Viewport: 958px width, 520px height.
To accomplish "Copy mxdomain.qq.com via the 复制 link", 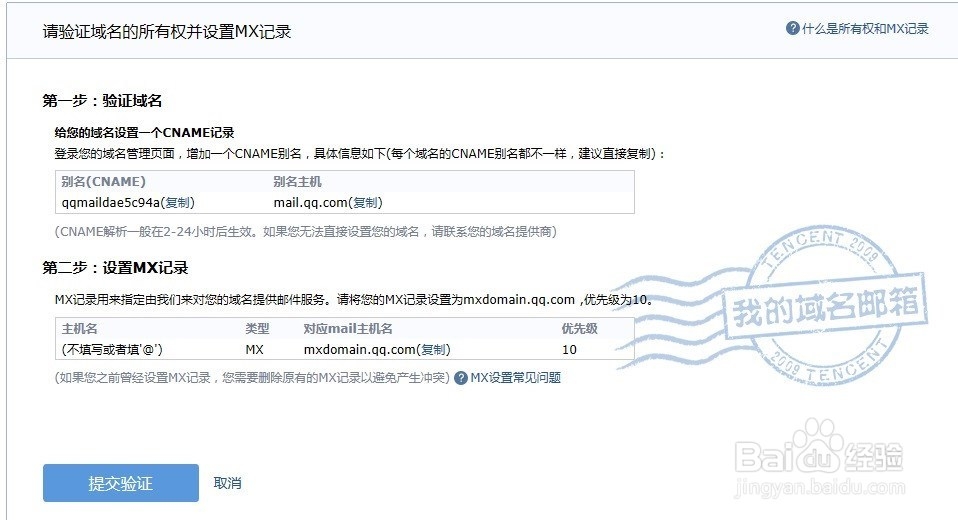I will point(433,350).
